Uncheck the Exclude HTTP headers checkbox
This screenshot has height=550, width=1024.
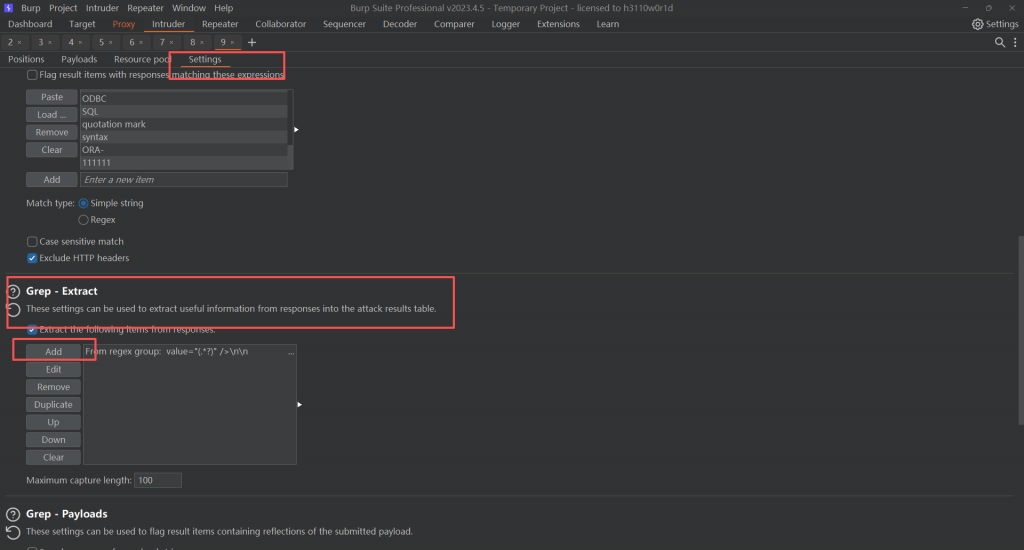[32, 259]
